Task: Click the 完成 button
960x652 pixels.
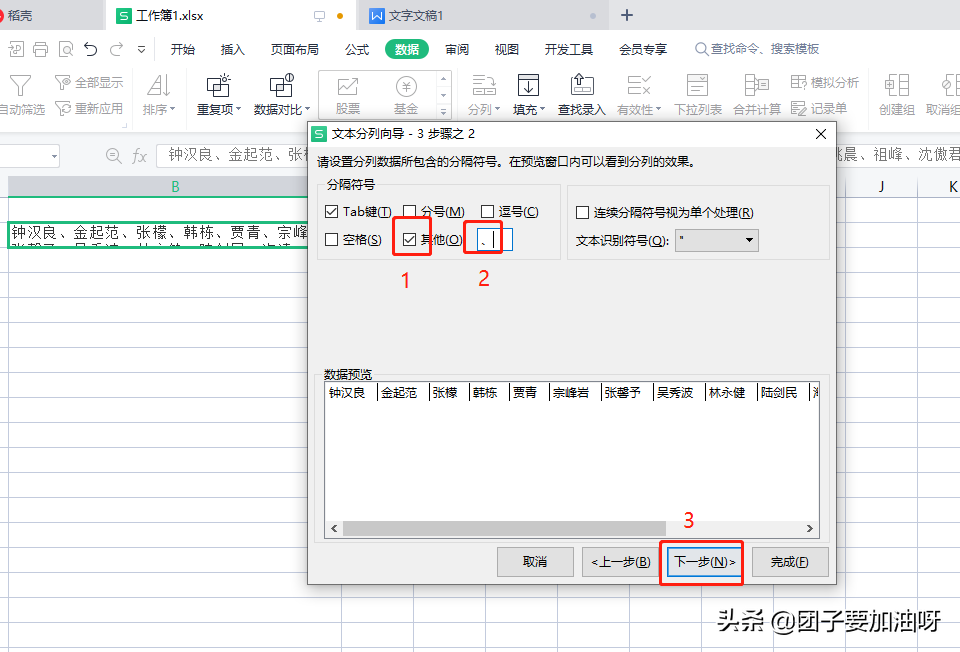Action: [790, 562]
